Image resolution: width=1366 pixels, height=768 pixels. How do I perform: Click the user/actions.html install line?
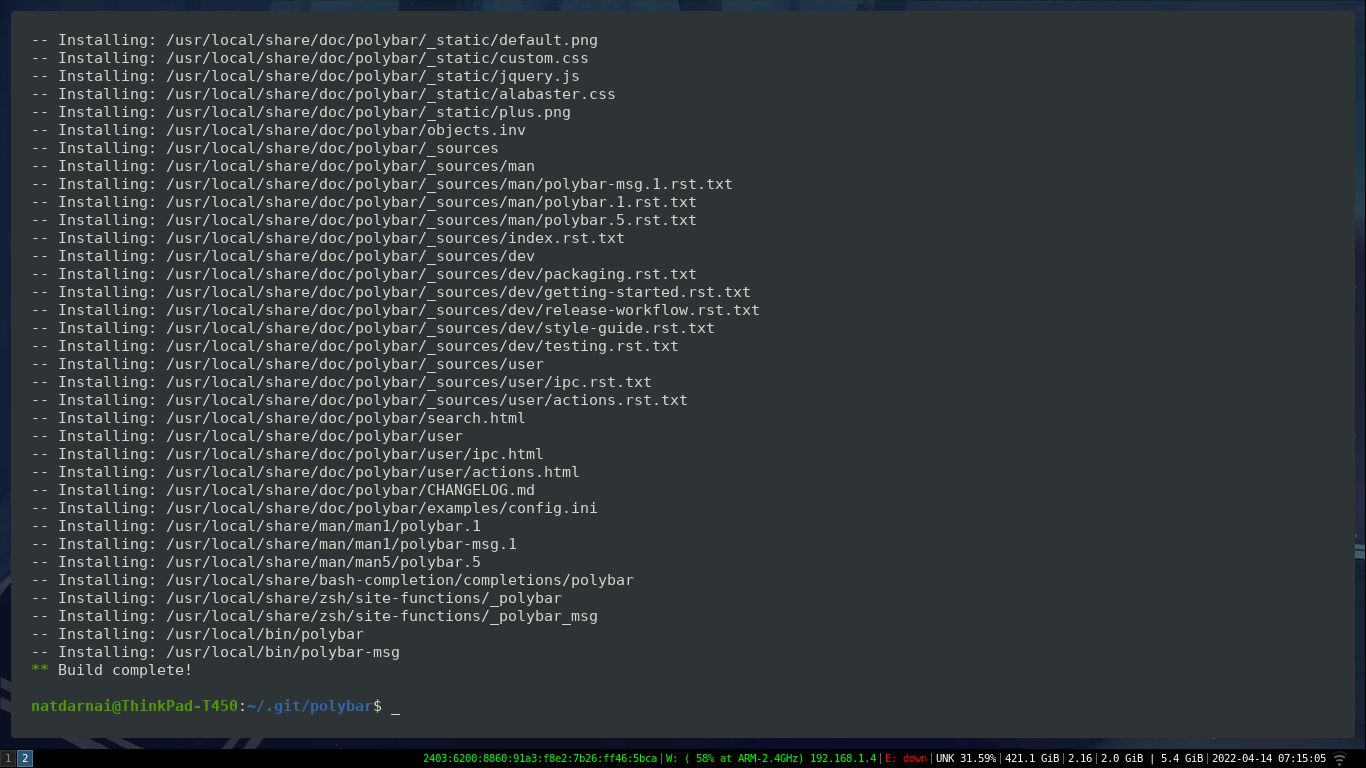[305, 472]
